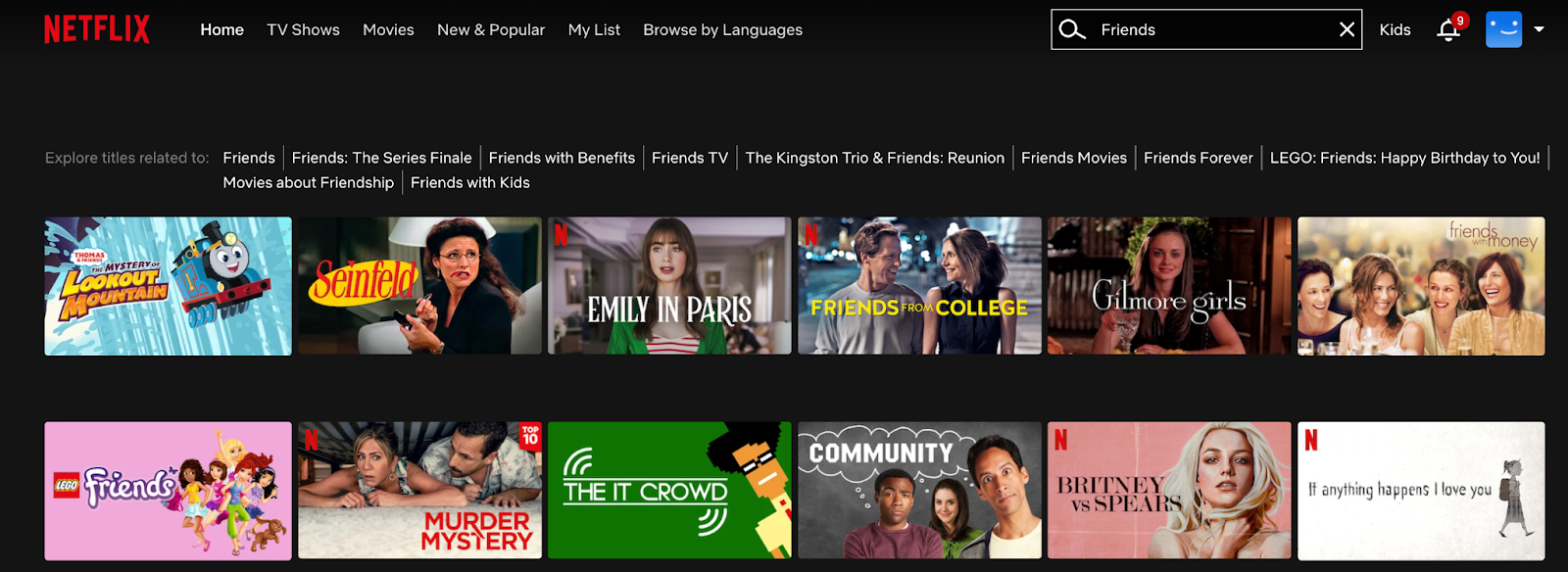The width and height of the screenshot is (1568, 572).
Task: Click the blue profile avatar
Action: pyautogui.click(x=1503, y=29)
